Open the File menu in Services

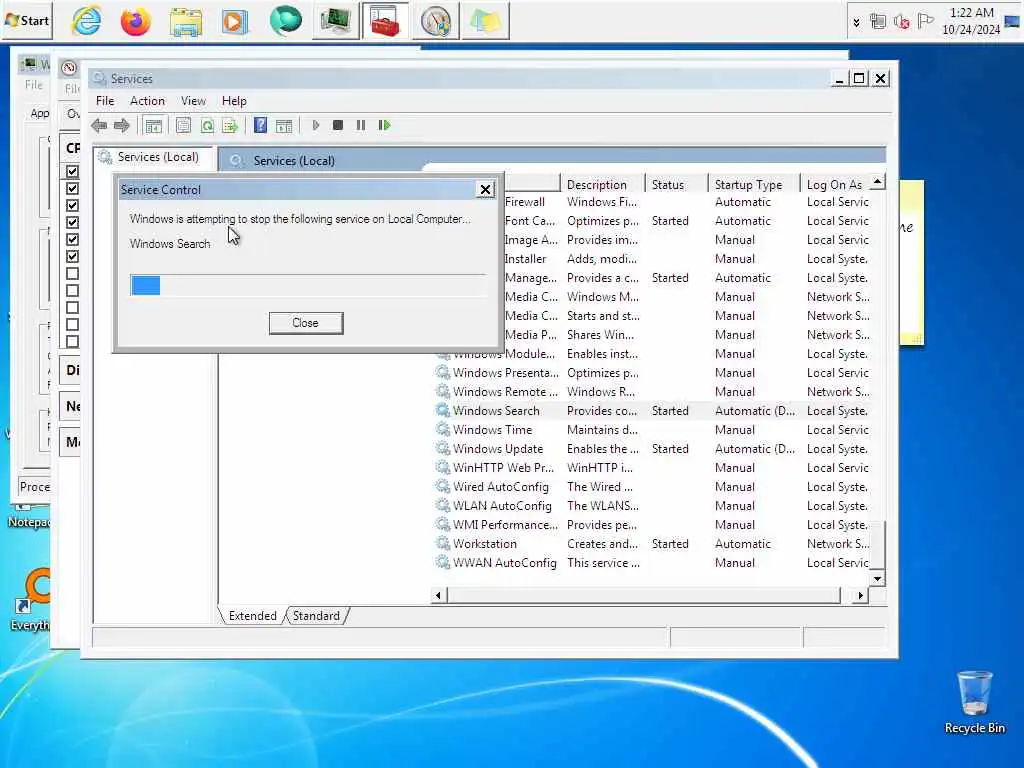pos(104,101)
